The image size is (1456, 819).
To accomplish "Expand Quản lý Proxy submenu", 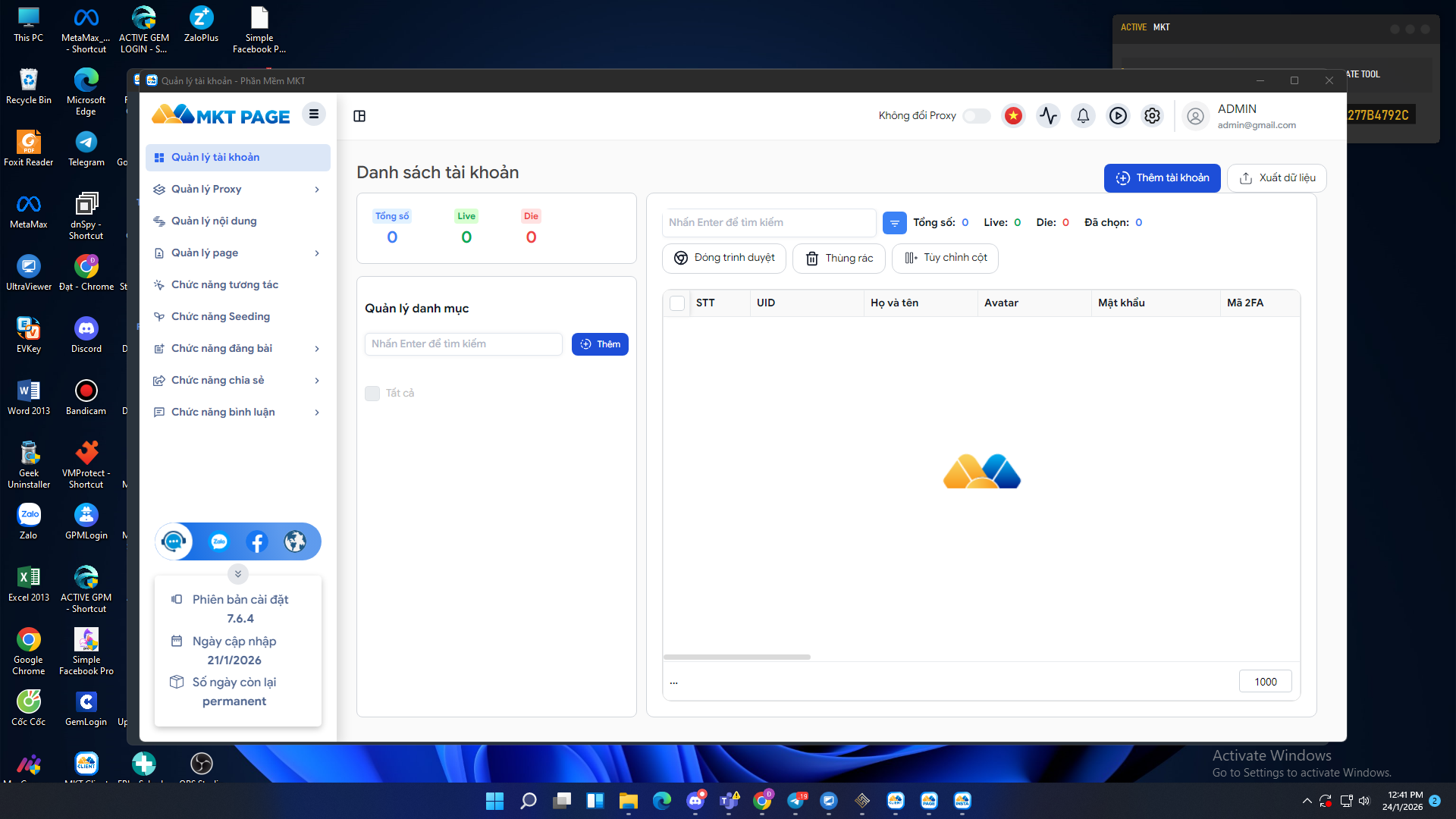I will 317,190.
